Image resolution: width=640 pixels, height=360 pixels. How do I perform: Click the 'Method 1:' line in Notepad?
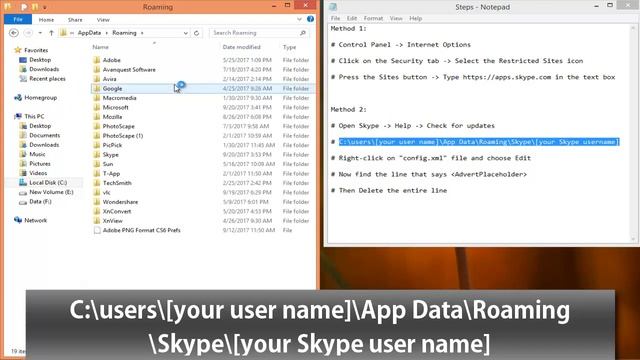click(x=349, y=29)
